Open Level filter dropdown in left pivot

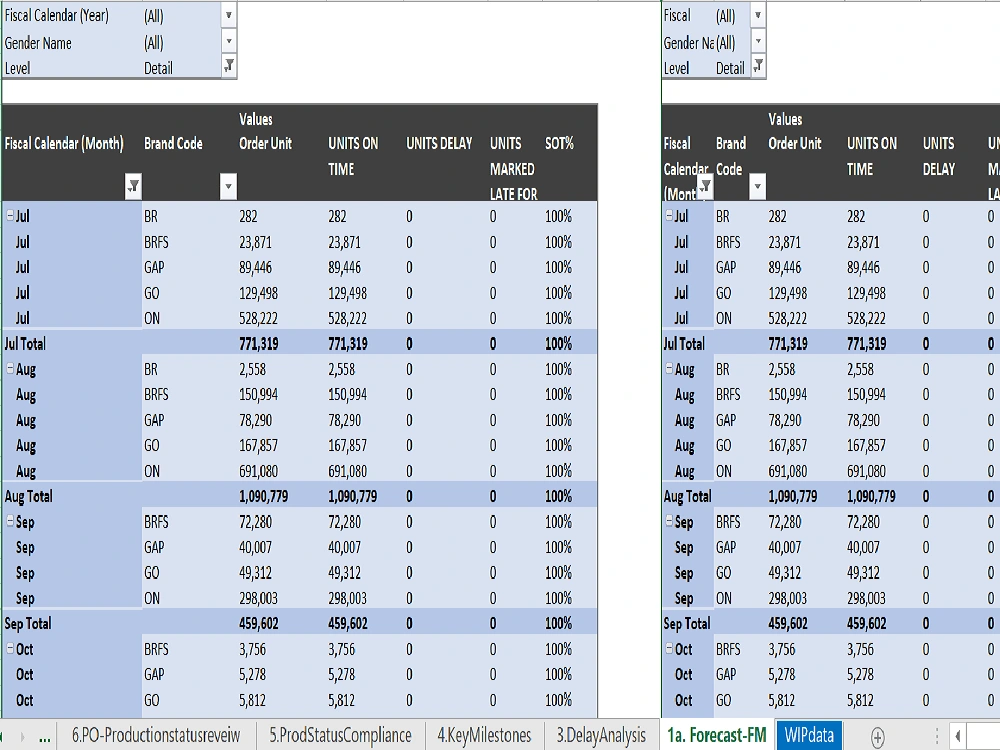pyautogui.click(x=228, y=66)
